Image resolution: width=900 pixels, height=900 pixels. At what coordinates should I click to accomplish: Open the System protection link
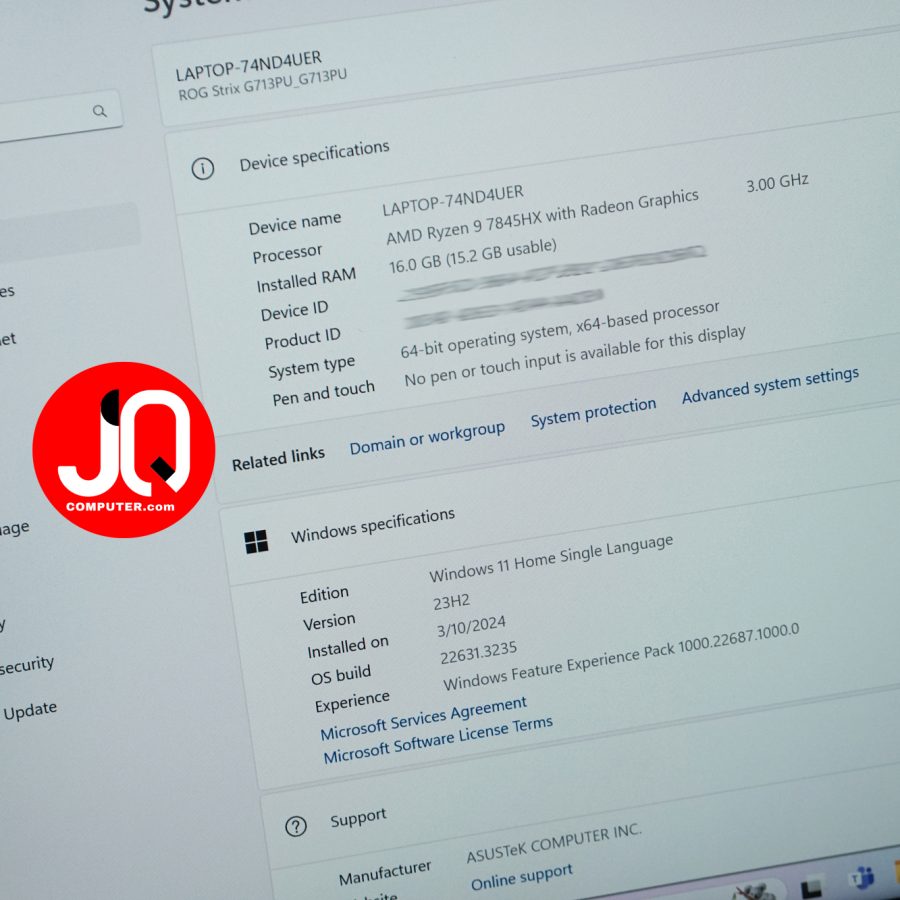pyautogui.click(x=593, y=412)
